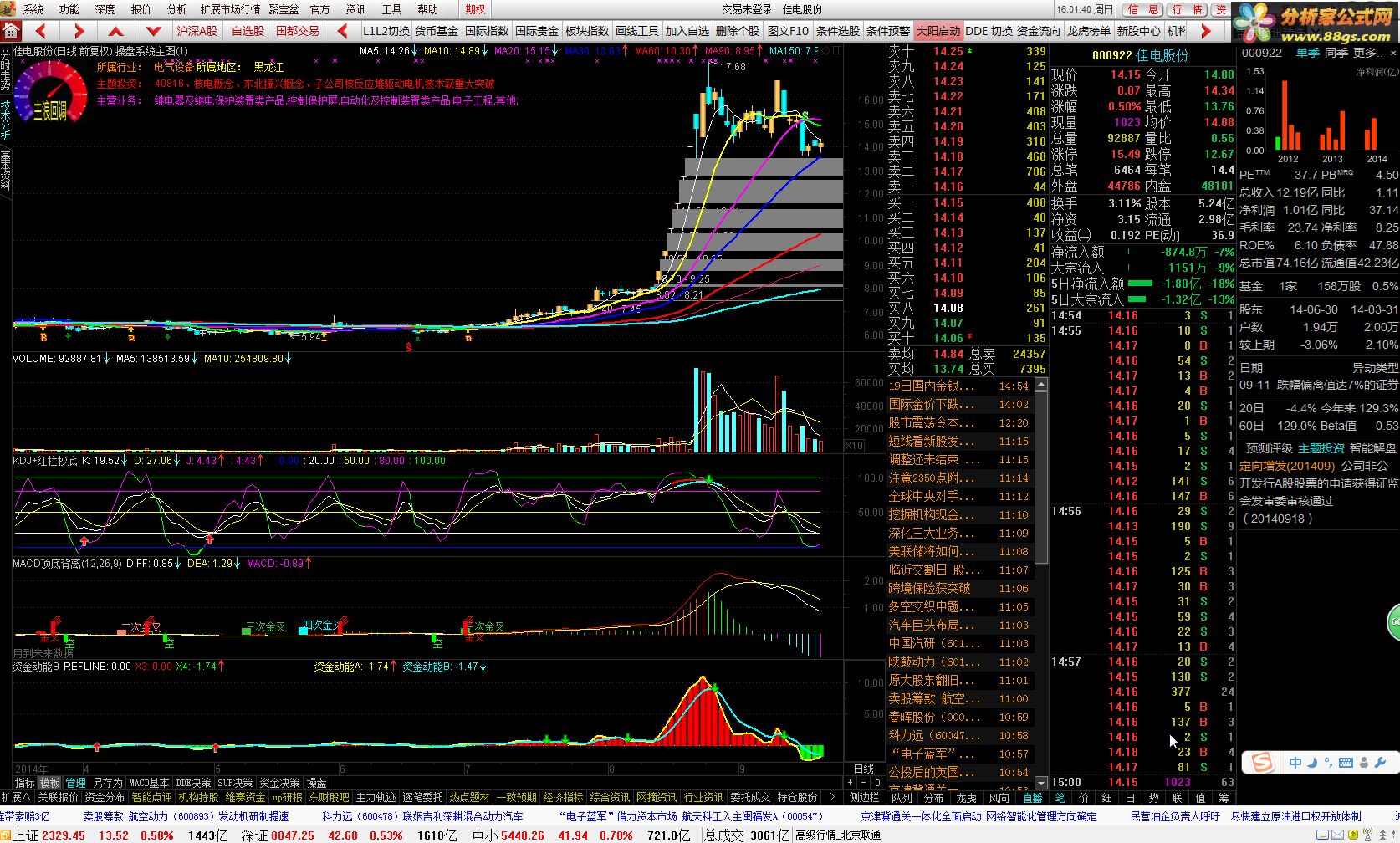Open the 主题投资 tab
The image size is (1400, 843).
pos(1321,448)
